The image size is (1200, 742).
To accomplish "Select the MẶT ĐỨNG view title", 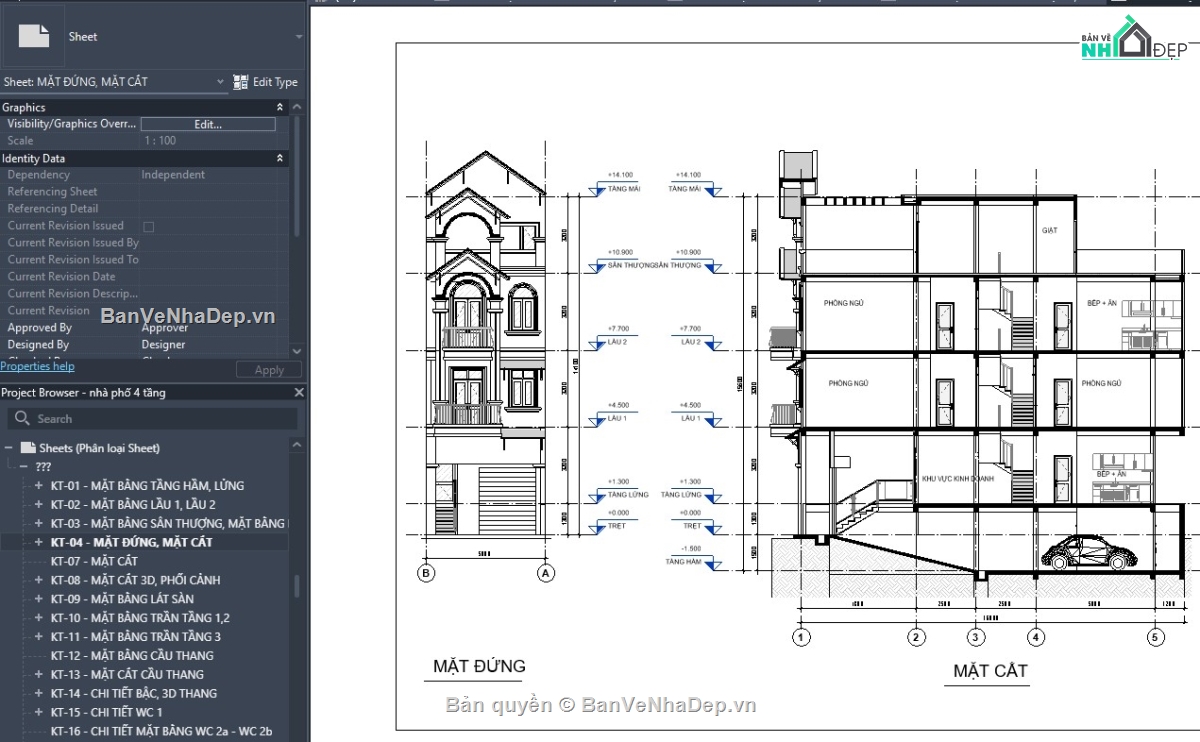I will pyautogui.click(x=479, y=666).
